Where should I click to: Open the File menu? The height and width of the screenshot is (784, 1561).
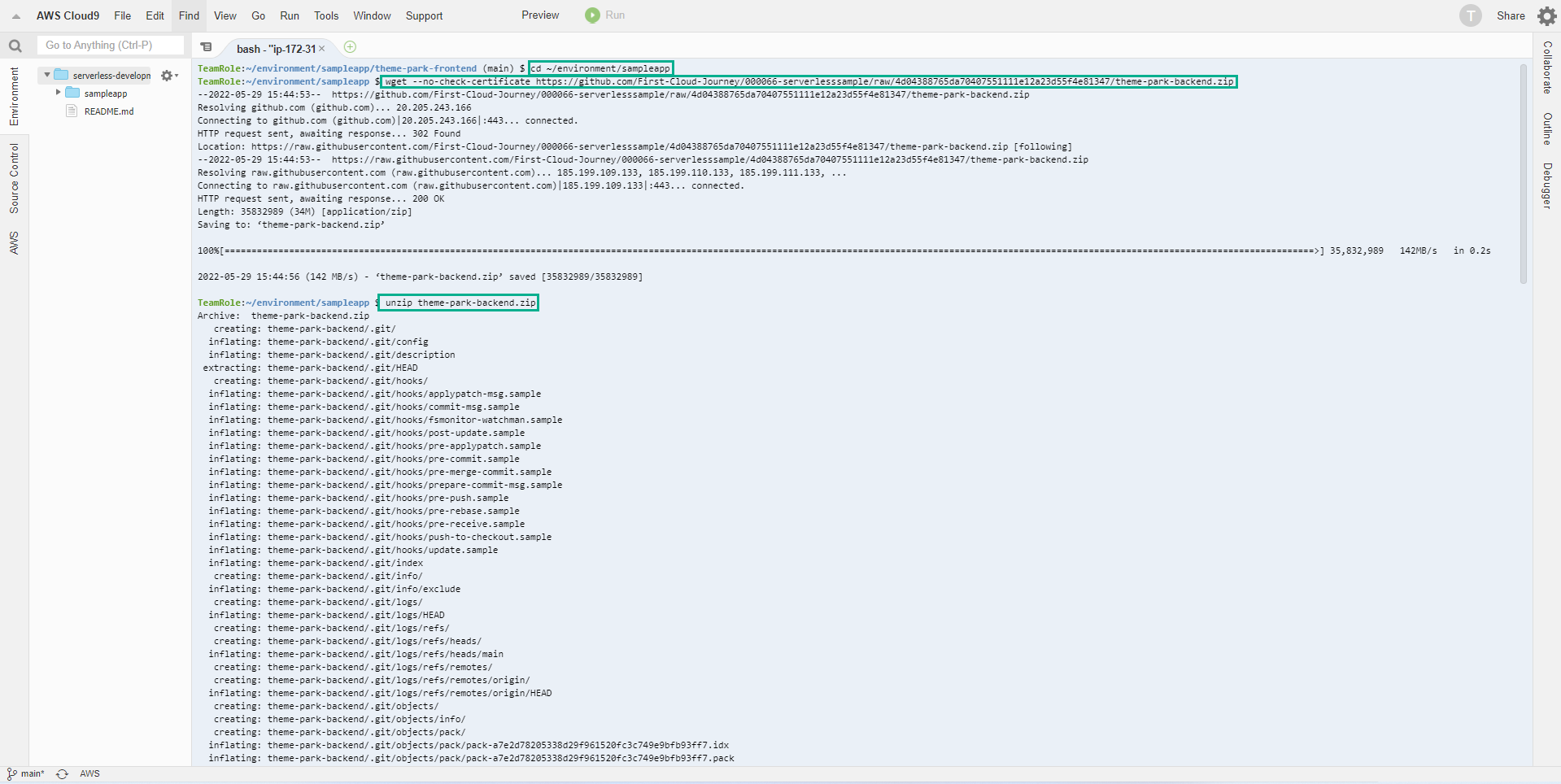(x=123, y=15)
